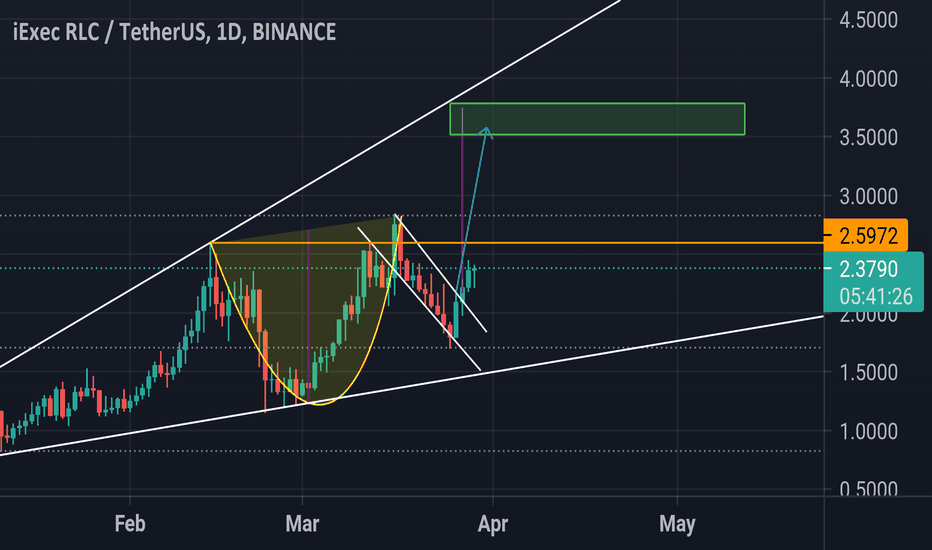Viewport: 932px width, 550px height.
Task: Click the Mar label on time axis
Action: 302,524
